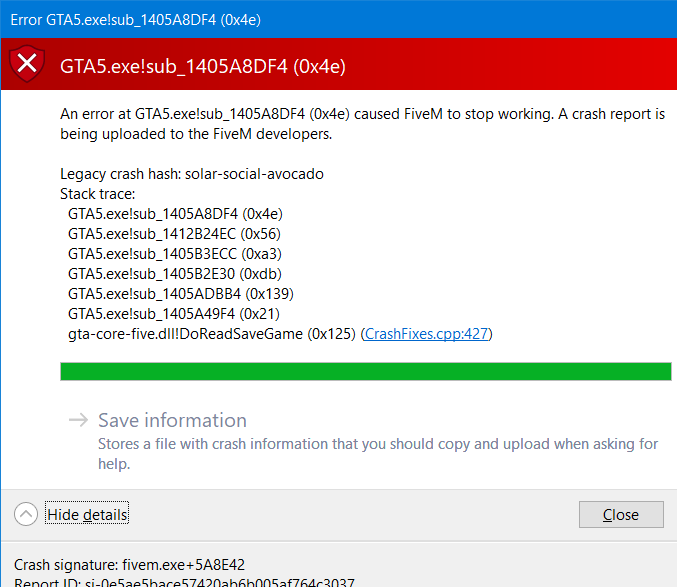Click the Hide details label
Viewport: 677px width, 587px height.
tap(87, 514)
